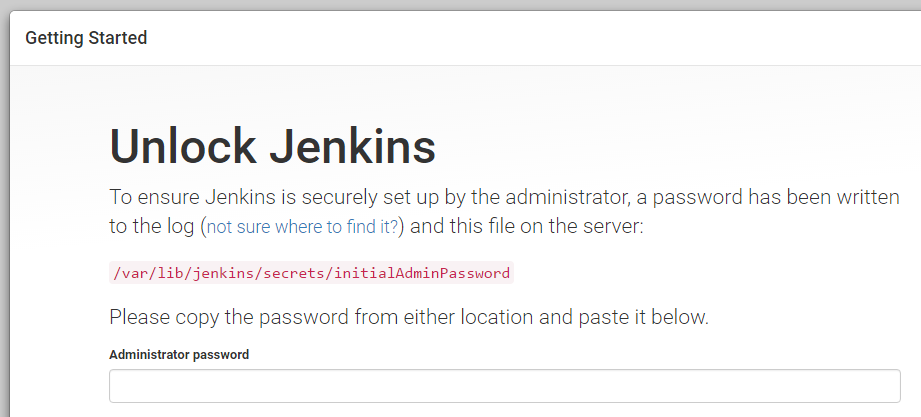Click the "Administrator password" field label
The height and width of the screenshot is (417, 921).
click(179, 354)
